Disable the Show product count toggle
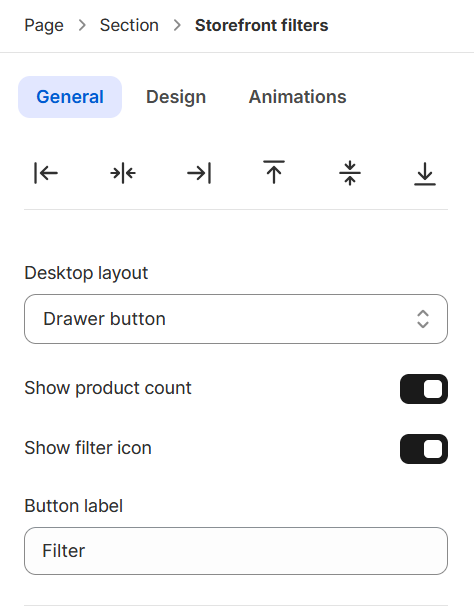 [x=424, y=389]
